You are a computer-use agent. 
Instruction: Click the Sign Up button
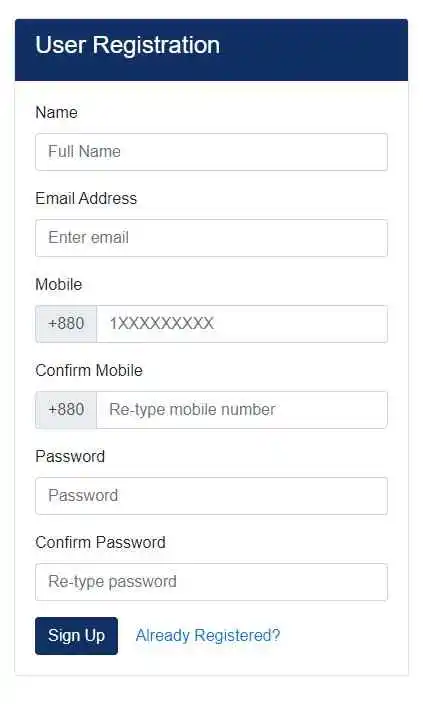point(76,636)
